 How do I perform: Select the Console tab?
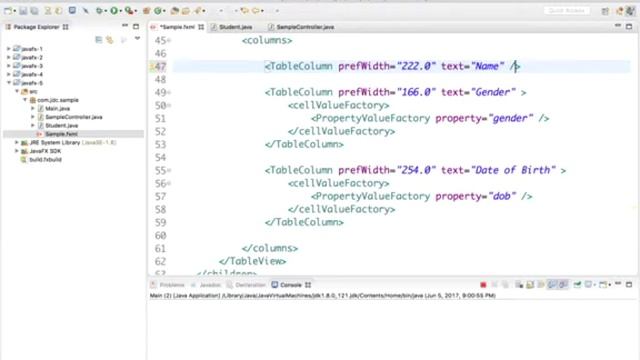point(291,285)
